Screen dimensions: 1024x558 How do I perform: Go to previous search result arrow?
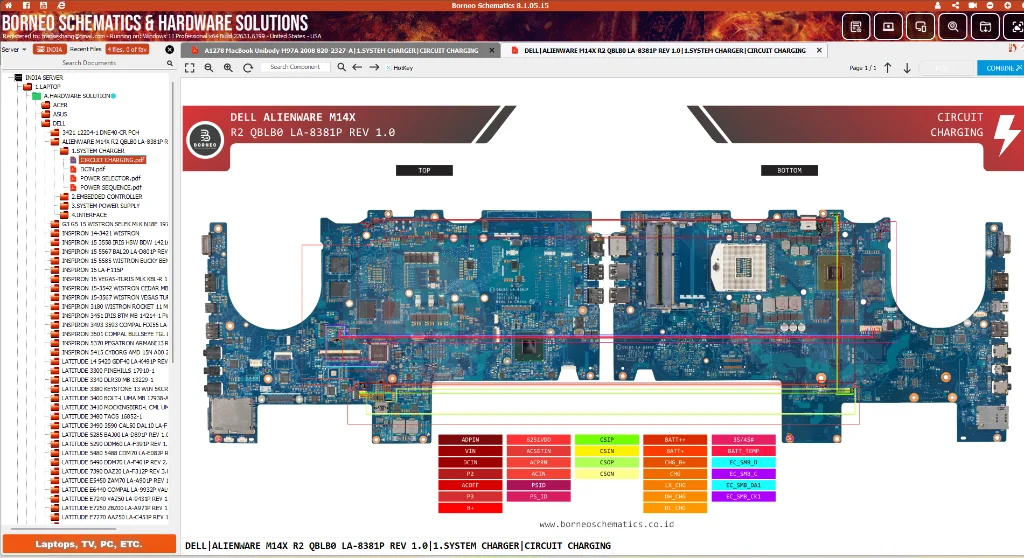coord(357,67)
